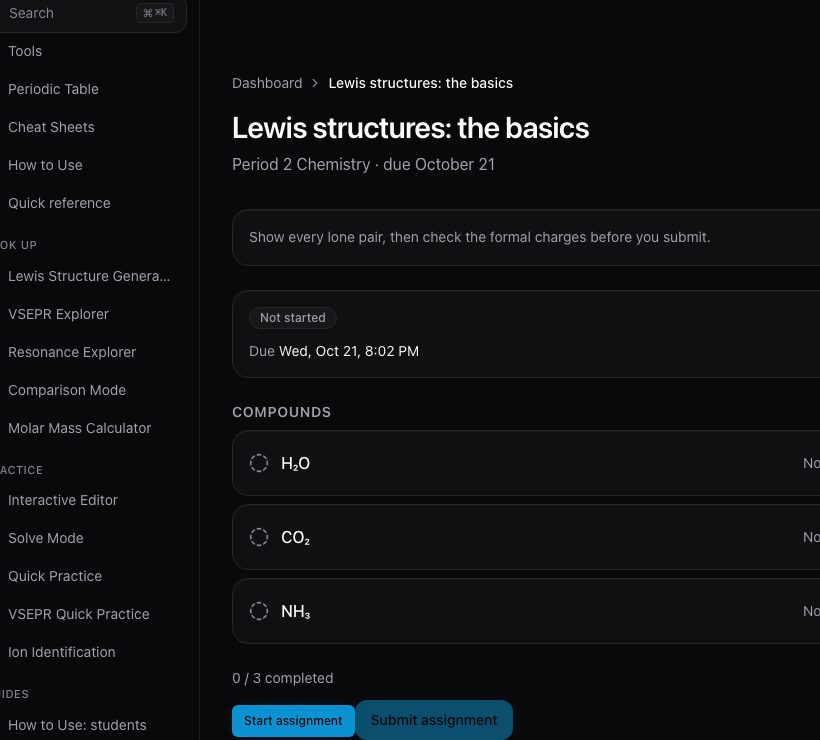820x740 pixels.
Task: Click the COMPOUNDS section heading
Action: 281,412
